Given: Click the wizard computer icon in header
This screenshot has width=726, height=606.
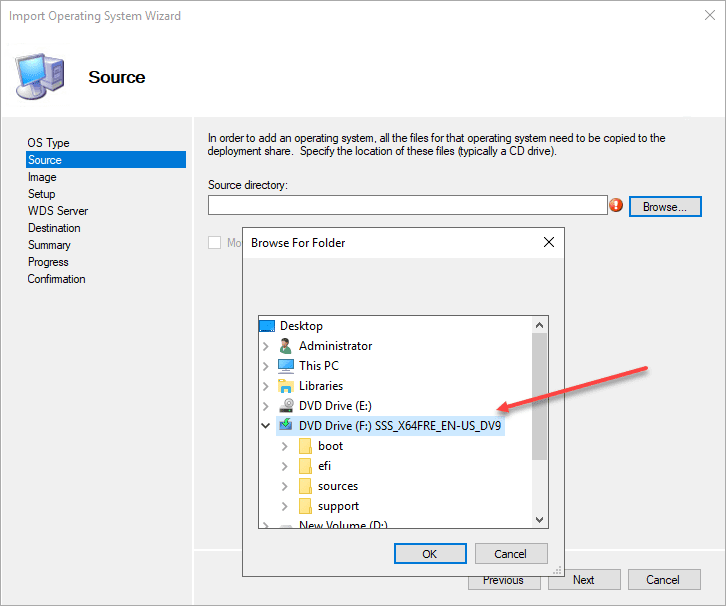Looking at the screenshot, I should [40, 76].
